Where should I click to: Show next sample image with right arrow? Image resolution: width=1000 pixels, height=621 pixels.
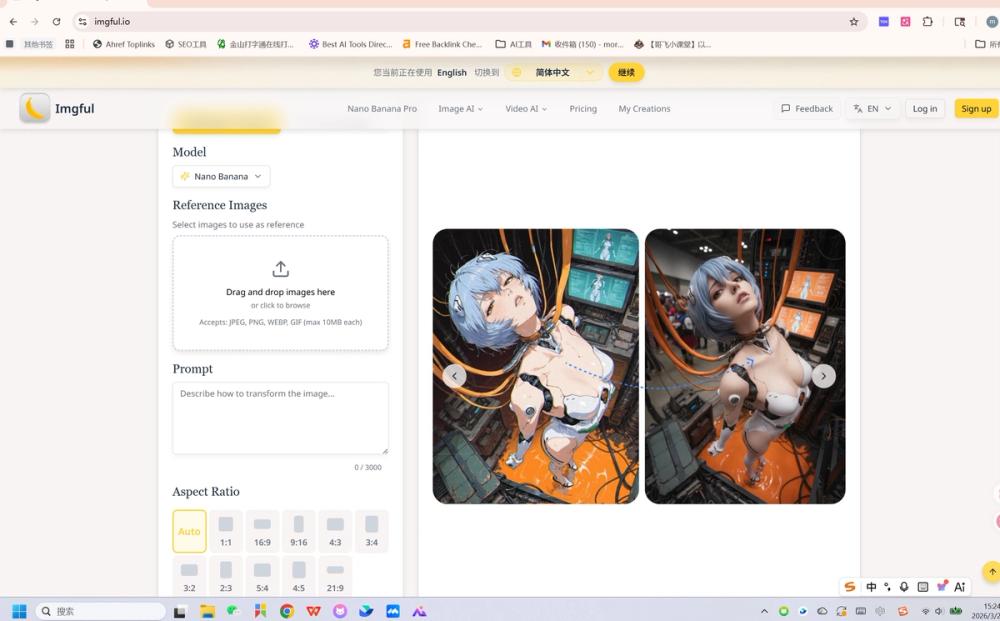[823, 376]
